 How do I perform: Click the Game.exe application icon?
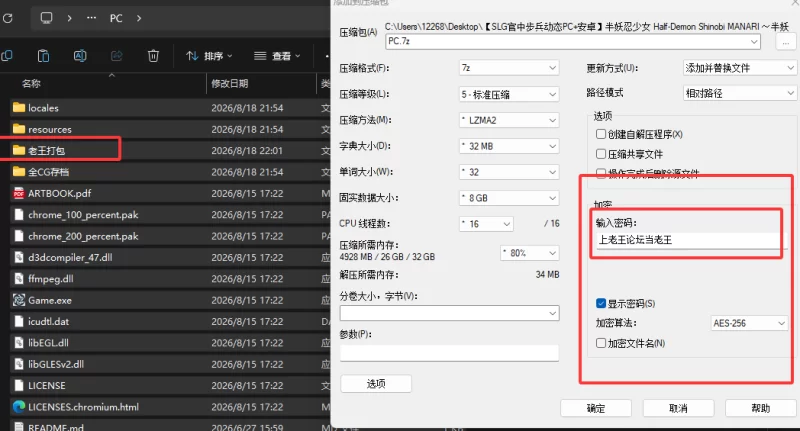[19, 300]
